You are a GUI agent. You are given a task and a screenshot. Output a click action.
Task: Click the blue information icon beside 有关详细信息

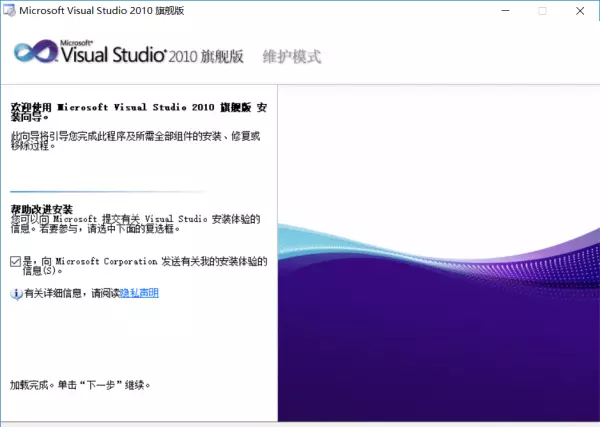(x=16, y=294)
